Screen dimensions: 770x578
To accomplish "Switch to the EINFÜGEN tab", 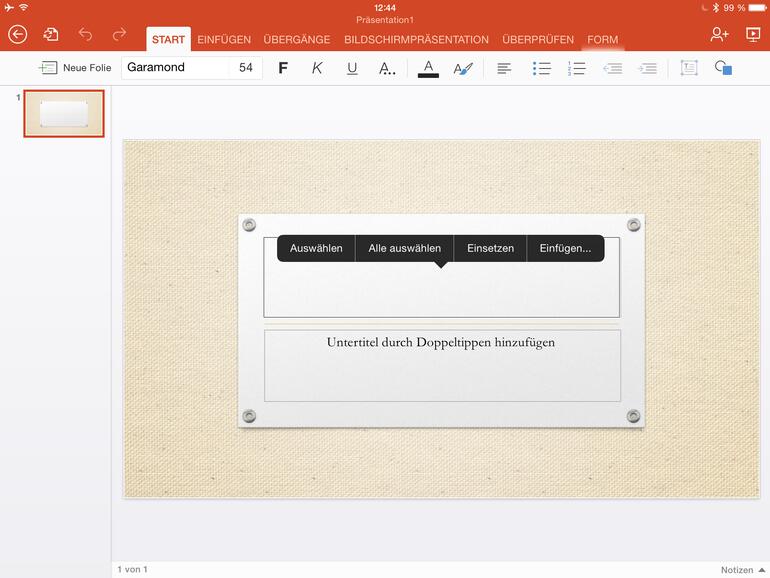I will pyautogui.click(x=224, y=40).
